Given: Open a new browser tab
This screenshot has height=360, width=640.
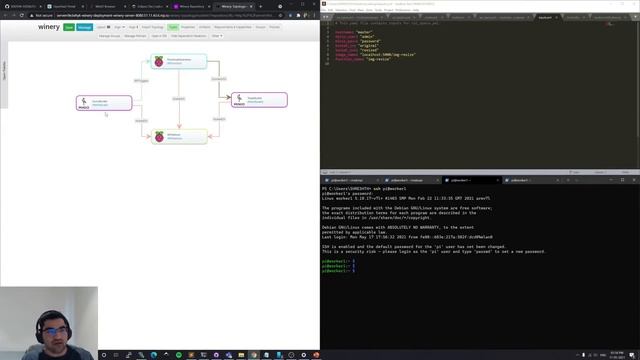Looking at the screenshot, I should click(260, 7).
